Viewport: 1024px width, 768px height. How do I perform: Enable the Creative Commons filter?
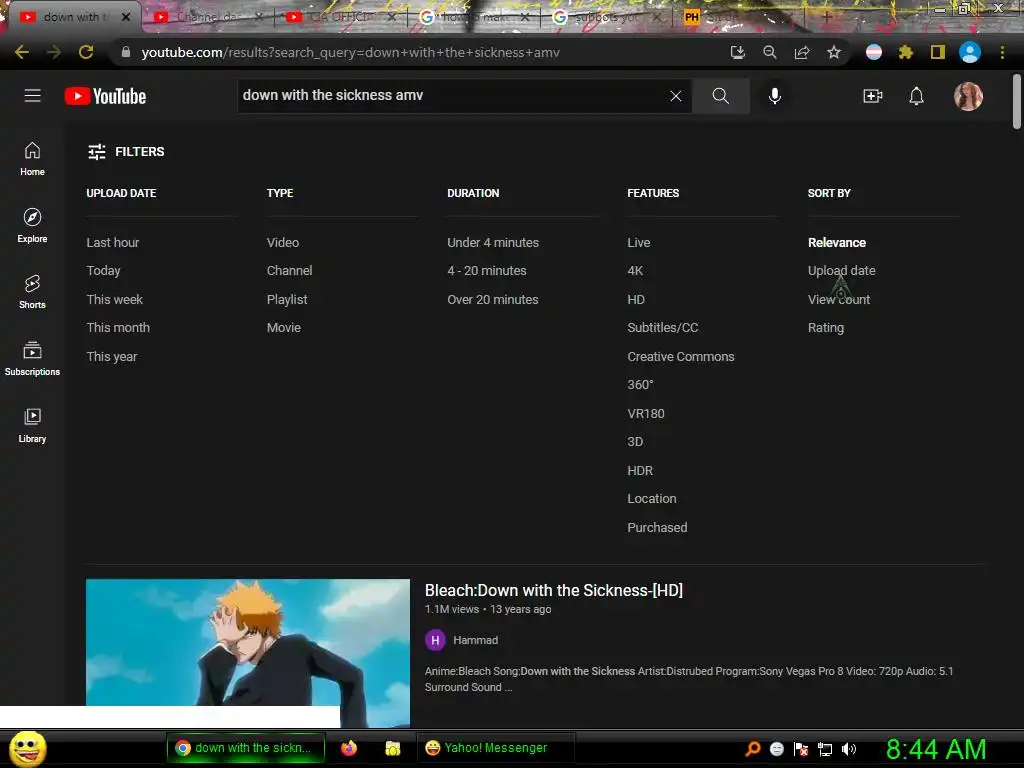click(680, 357)
